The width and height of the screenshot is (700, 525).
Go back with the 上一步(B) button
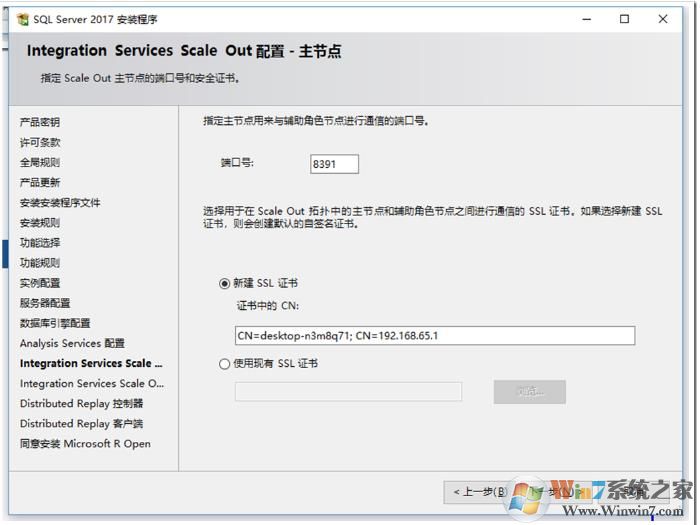tap(480, 492)
